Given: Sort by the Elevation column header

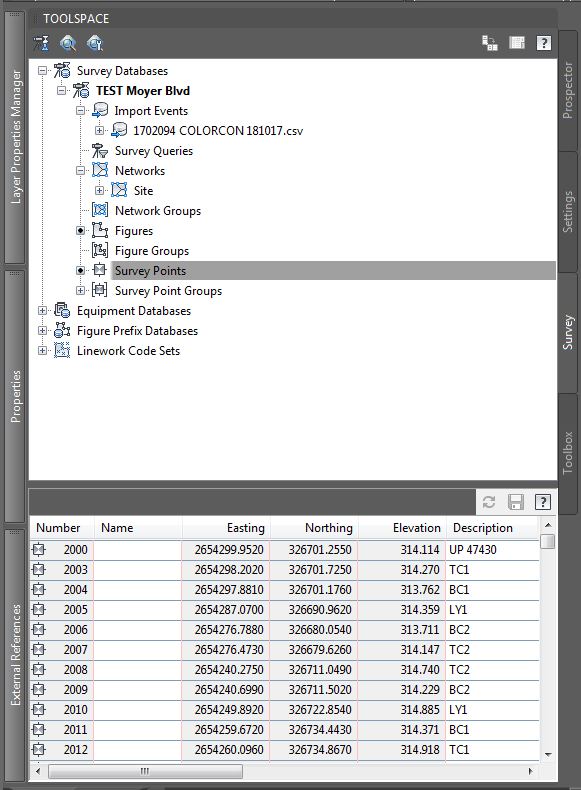Looking at the screenshot, I should pyautogui.click(x=402, y=528).
